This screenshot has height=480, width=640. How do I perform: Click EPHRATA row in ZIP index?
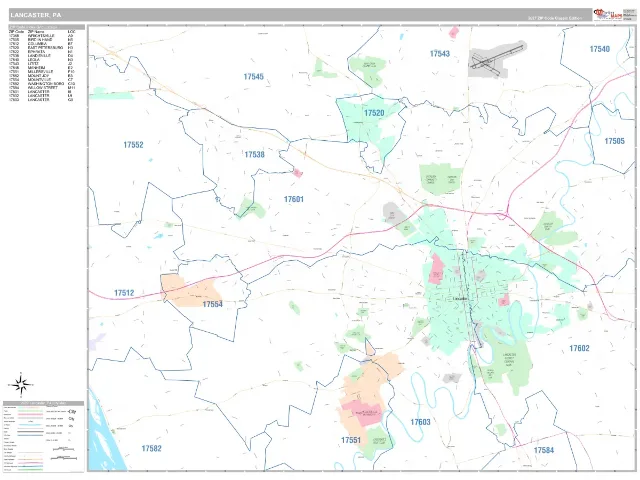click(x=42, y=52)
